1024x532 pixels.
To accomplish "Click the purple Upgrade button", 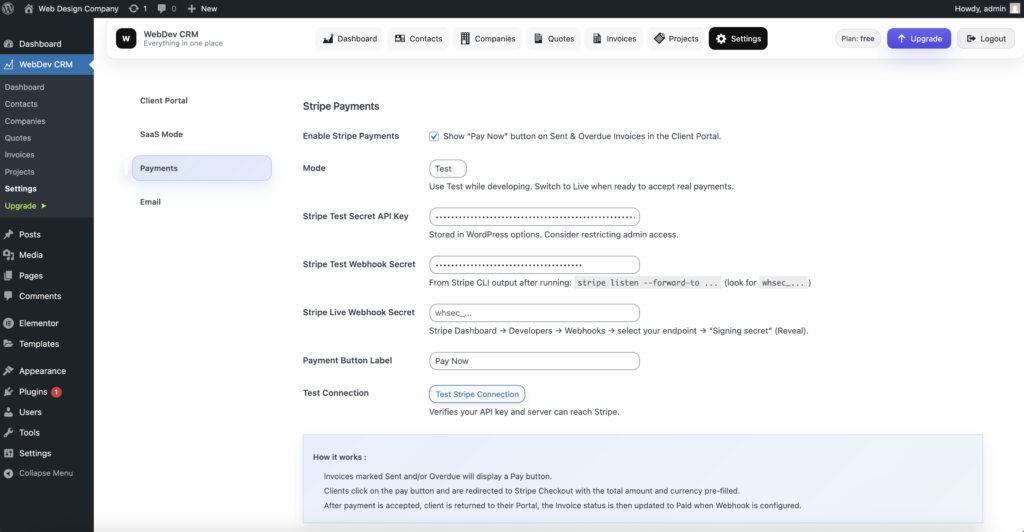I will pyautogui.click(x=919, y=39).
